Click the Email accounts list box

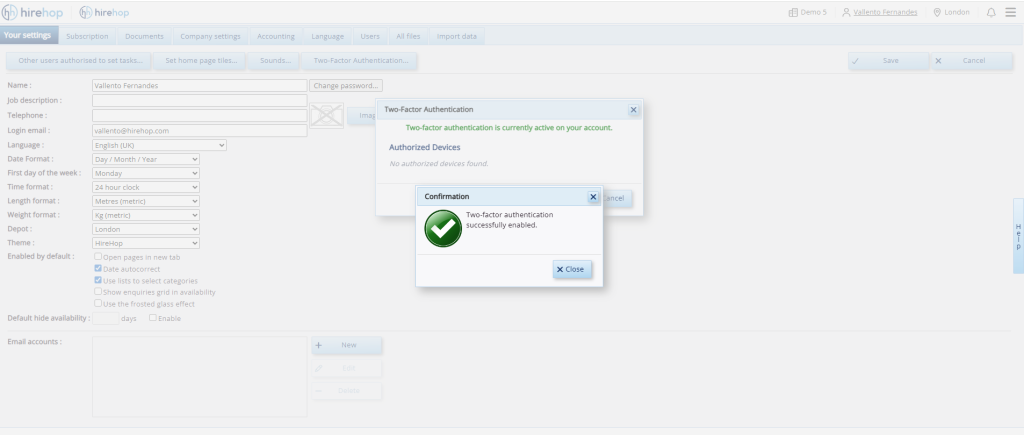(199, 377)
